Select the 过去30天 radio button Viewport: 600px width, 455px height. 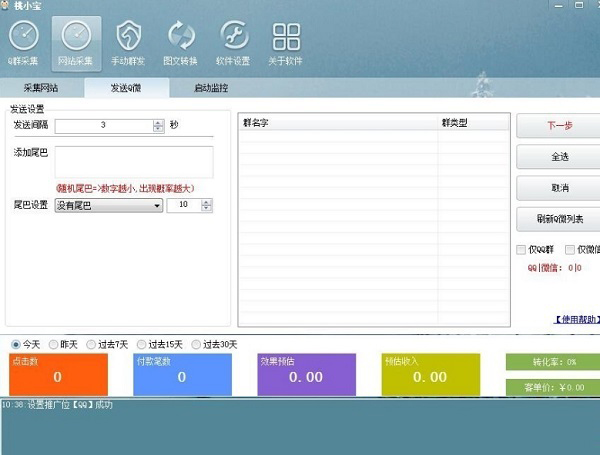click(196, 344)
